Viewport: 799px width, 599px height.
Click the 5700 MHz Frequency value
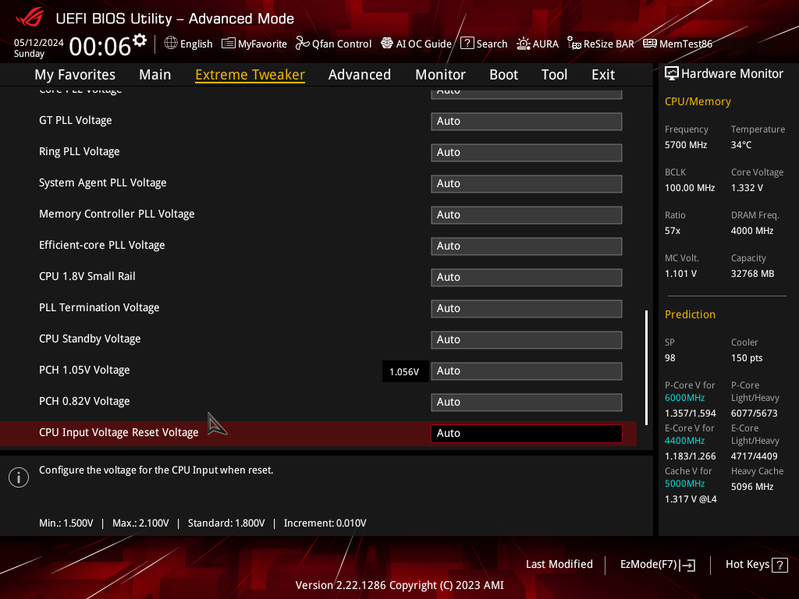685,145
